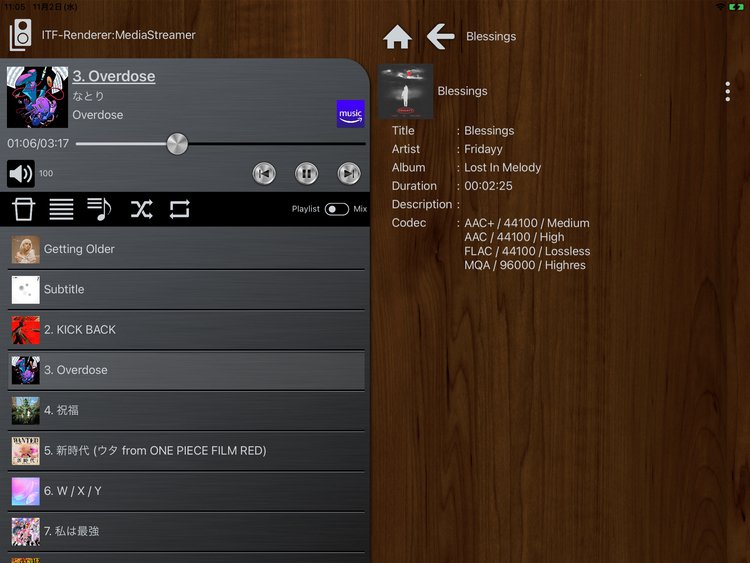Image resolution: width=750 pixels, height=563 pixels.
Task: Toggle repeat mode
Action: point(179,209)
